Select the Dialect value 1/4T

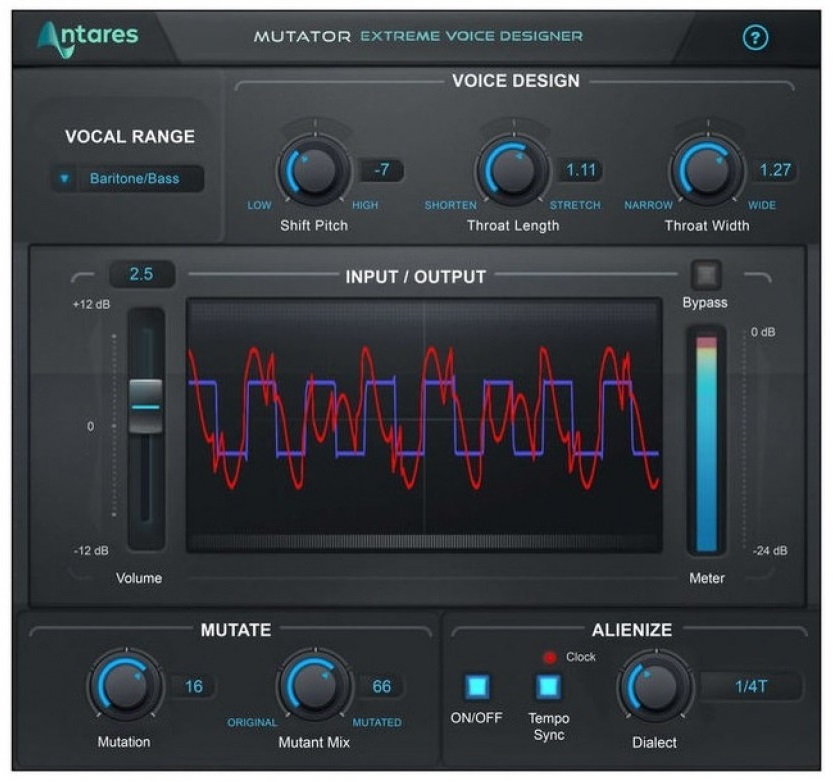[751, 686]
